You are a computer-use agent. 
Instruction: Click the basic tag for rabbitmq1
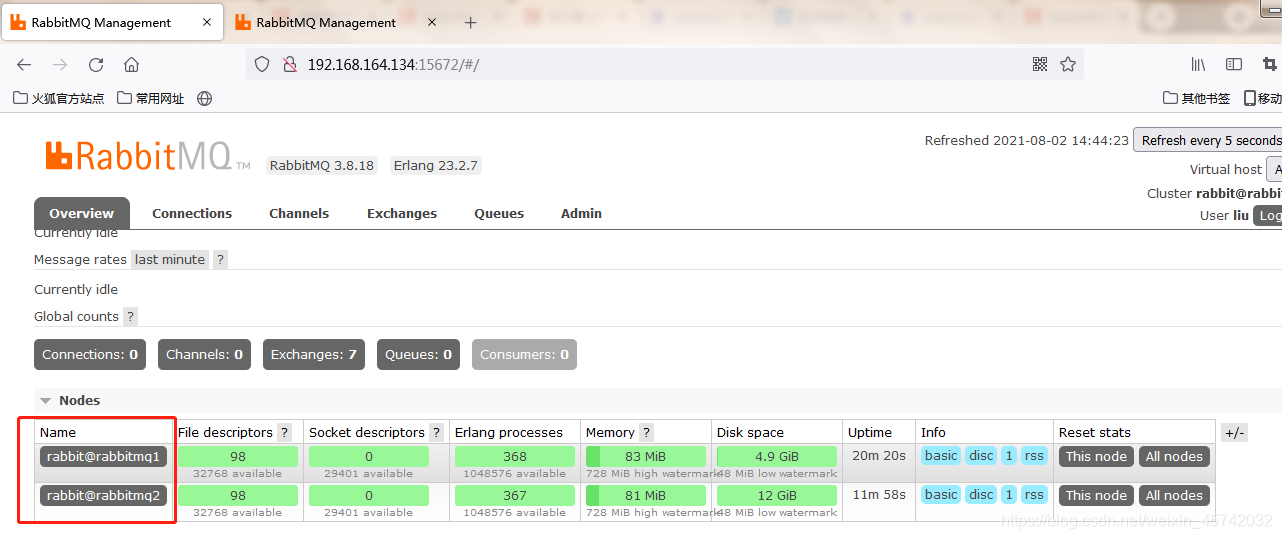pyautogui.click(x=940, y=456)
